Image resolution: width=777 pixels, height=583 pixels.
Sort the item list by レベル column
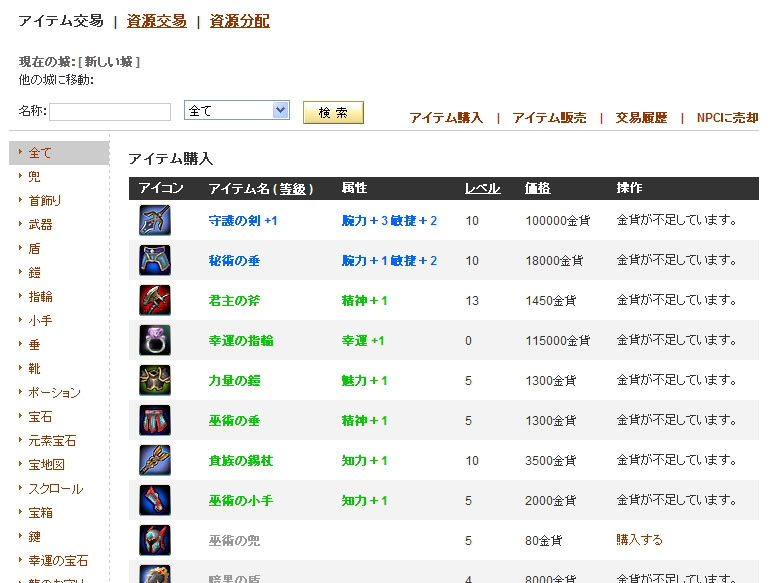pos(482,188)
